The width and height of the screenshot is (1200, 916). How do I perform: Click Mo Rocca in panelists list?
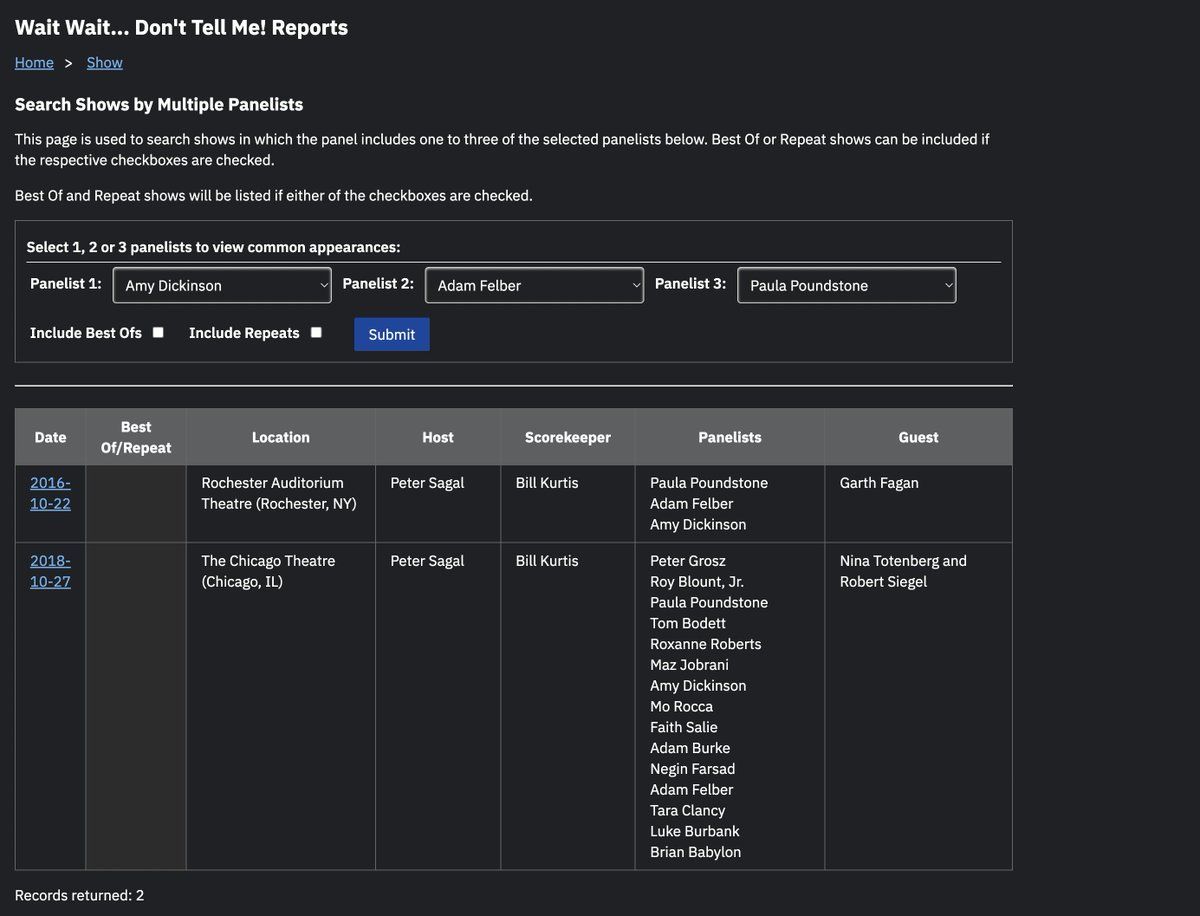pyautogui.click(x=681, y=706)
